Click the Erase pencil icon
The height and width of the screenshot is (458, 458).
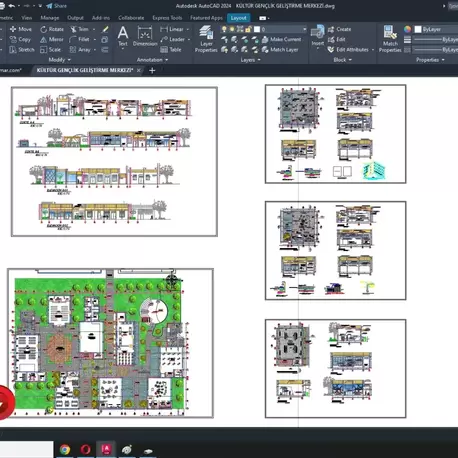pos(105,29)
